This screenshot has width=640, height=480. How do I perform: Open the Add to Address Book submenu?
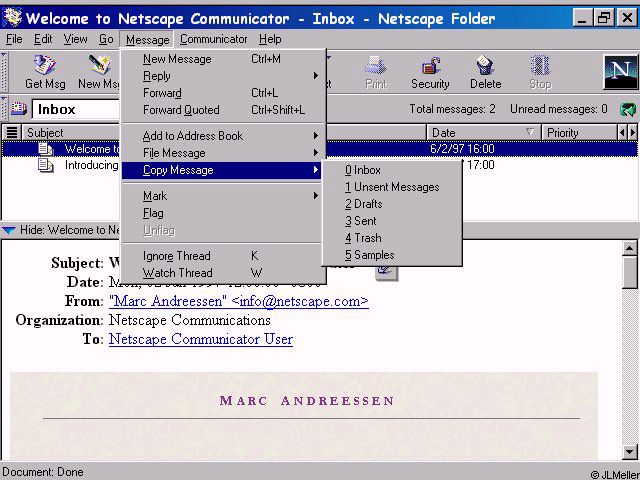tap(224, 136)
